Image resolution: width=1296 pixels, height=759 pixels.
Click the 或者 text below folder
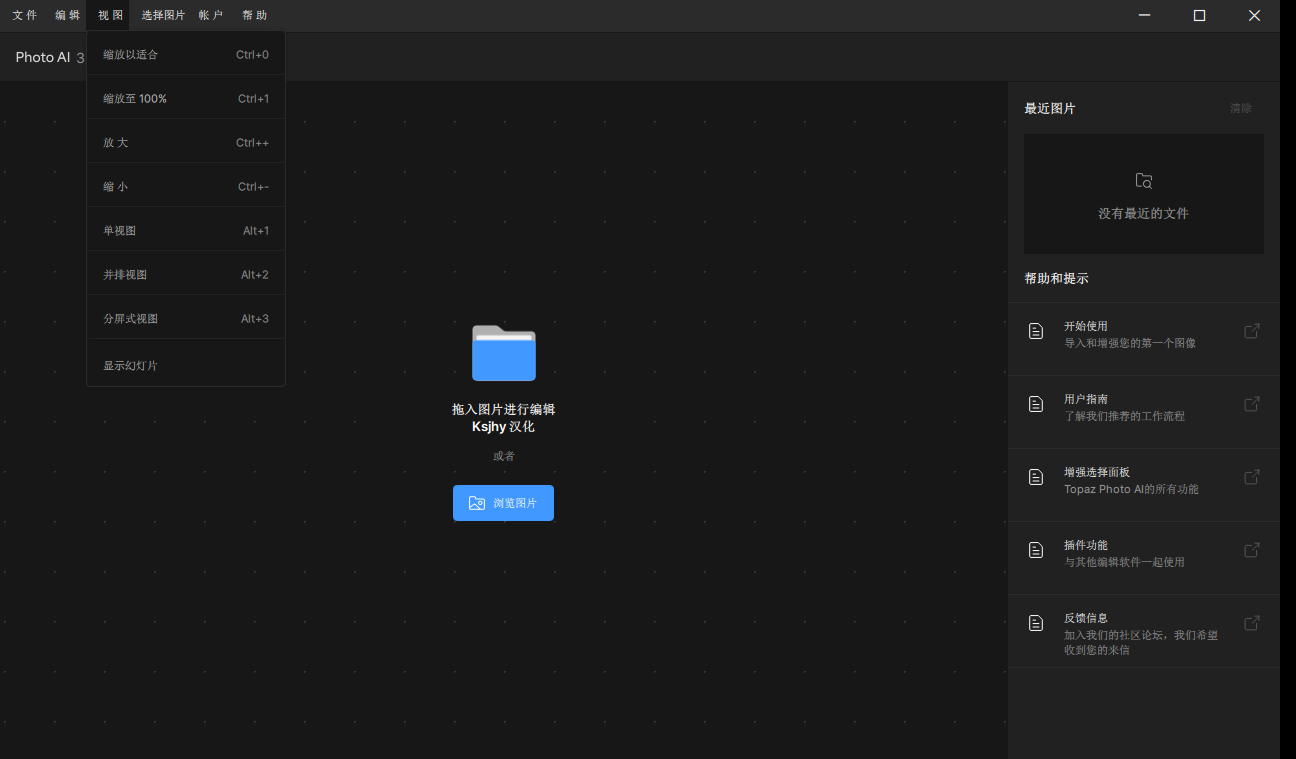pos(504,456)
